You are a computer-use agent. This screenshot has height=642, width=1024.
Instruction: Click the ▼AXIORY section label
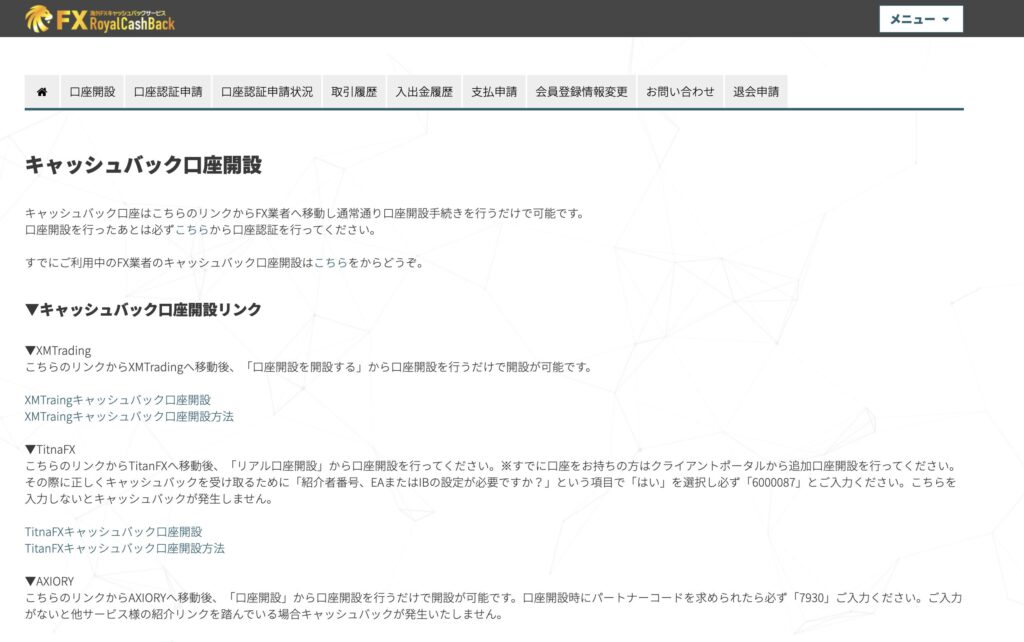click(50, 581)
